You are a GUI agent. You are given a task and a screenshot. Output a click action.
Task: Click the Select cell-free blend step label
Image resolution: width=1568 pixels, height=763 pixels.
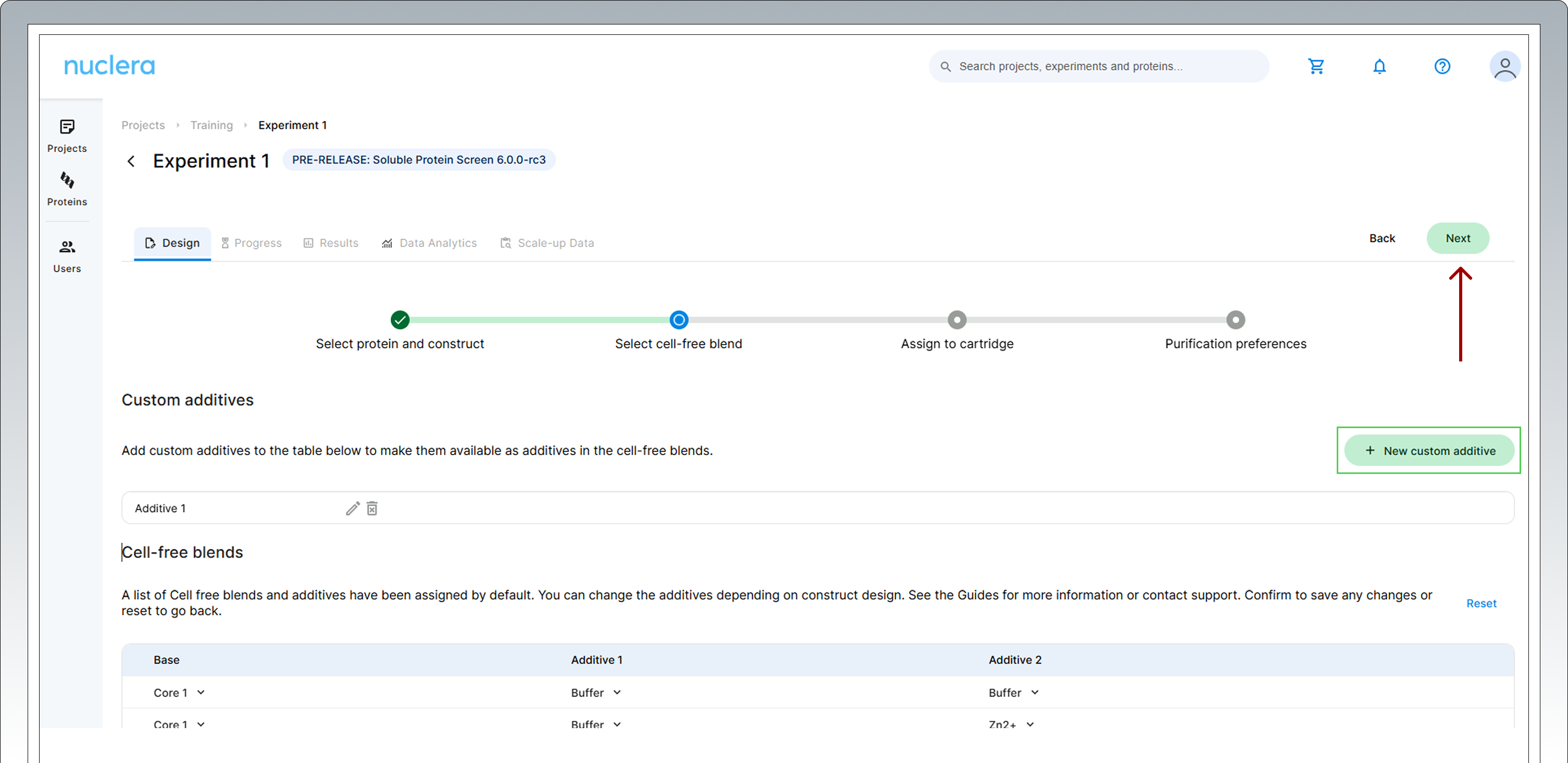pyautogui.click(x=678, y=344)
